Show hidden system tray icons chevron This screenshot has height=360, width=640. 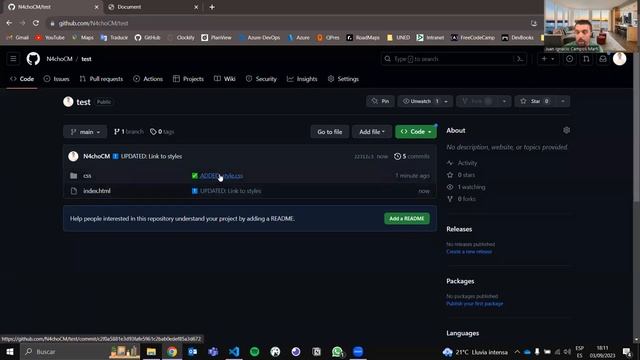click(x=517, y=351)
